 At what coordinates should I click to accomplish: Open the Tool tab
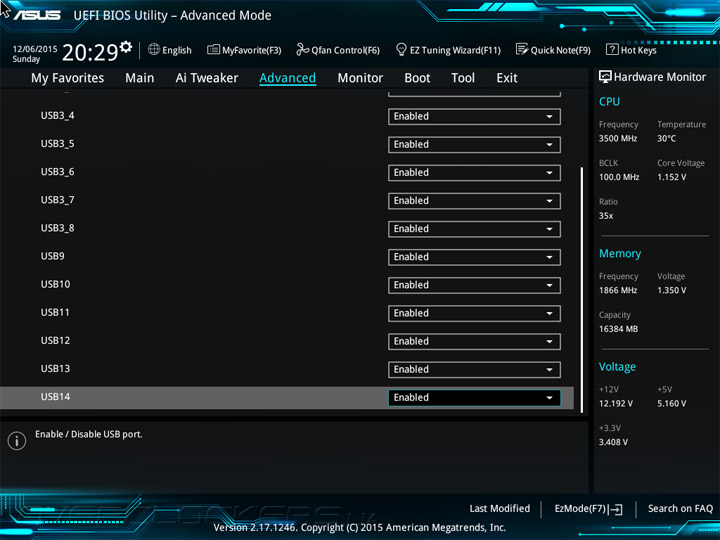pyautogui.click(x=463, y=78)
